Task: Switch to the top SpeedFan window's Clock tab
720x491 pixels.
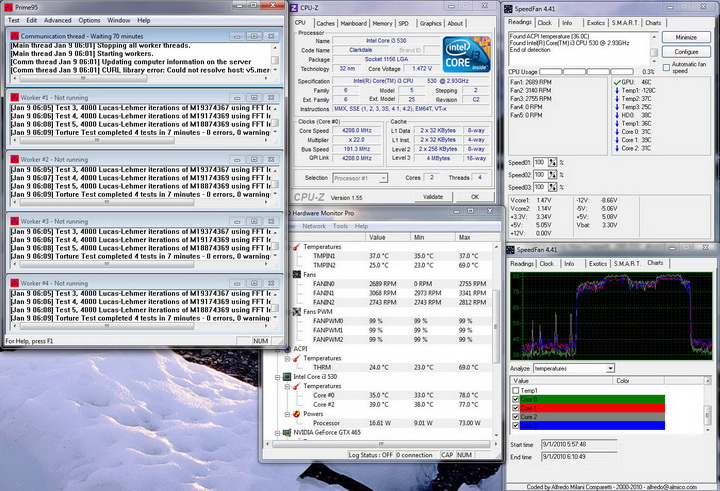Action: [x=545, y=23]
